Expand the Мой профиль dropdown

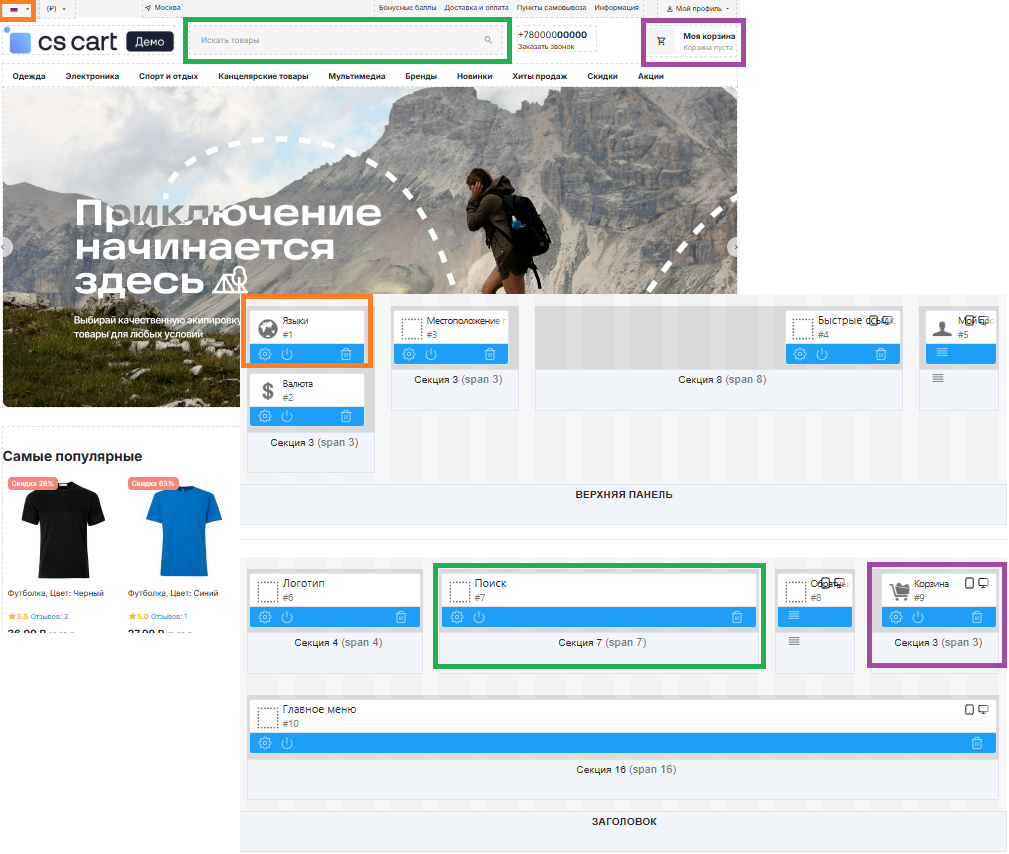pos(698,8)
